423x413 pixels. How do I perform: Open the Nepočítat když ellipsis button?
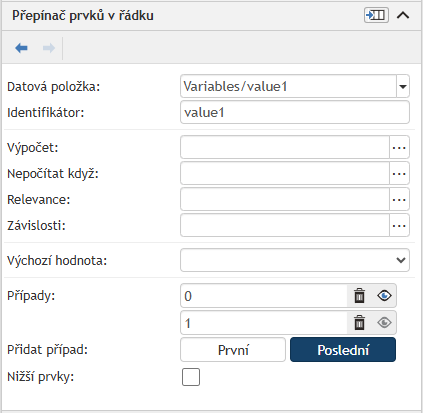tap(399, 173)
